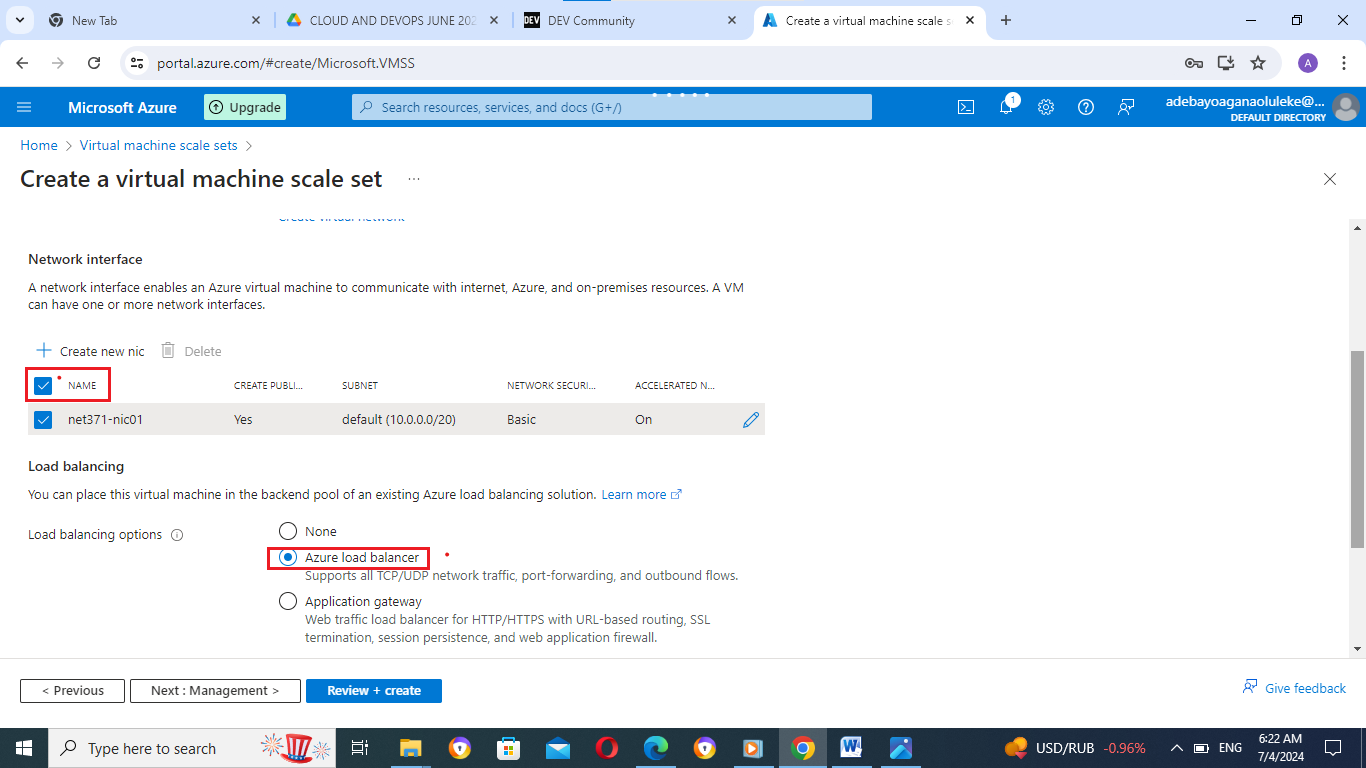Click the default (10.0.0.0/20) subnet cell
This screenshot has width=1366, height=768.
399,420
